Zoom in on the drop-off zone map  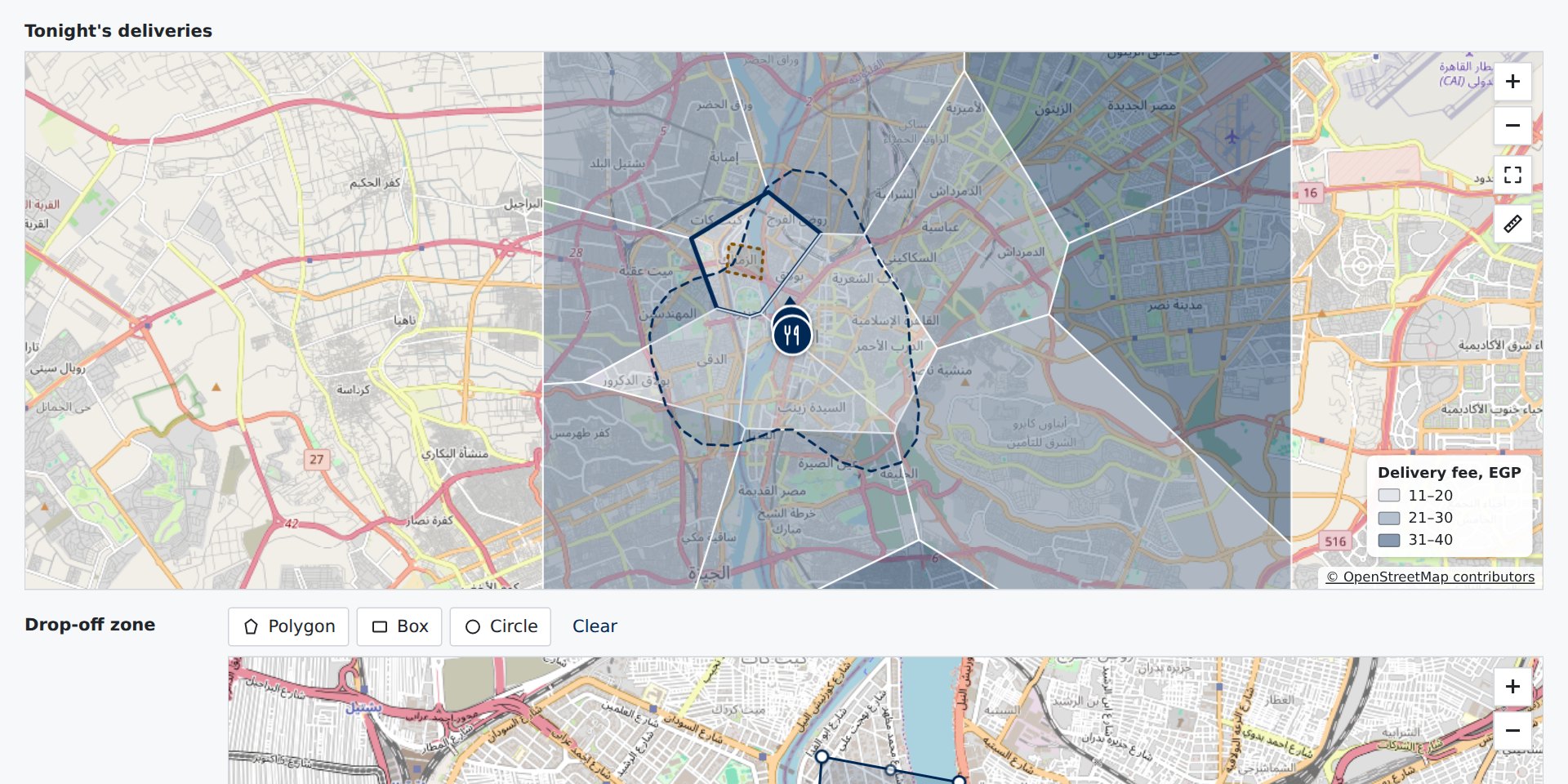[x=1512, y=687]
